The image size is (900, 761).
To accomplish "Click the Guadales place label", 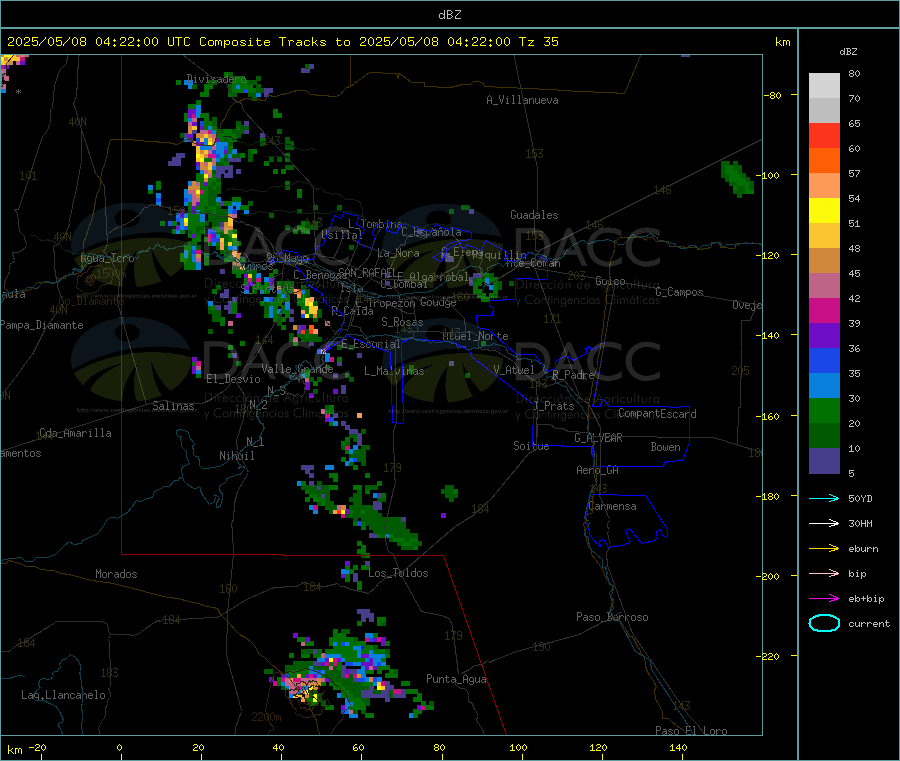I will click(x=534, y=215).
